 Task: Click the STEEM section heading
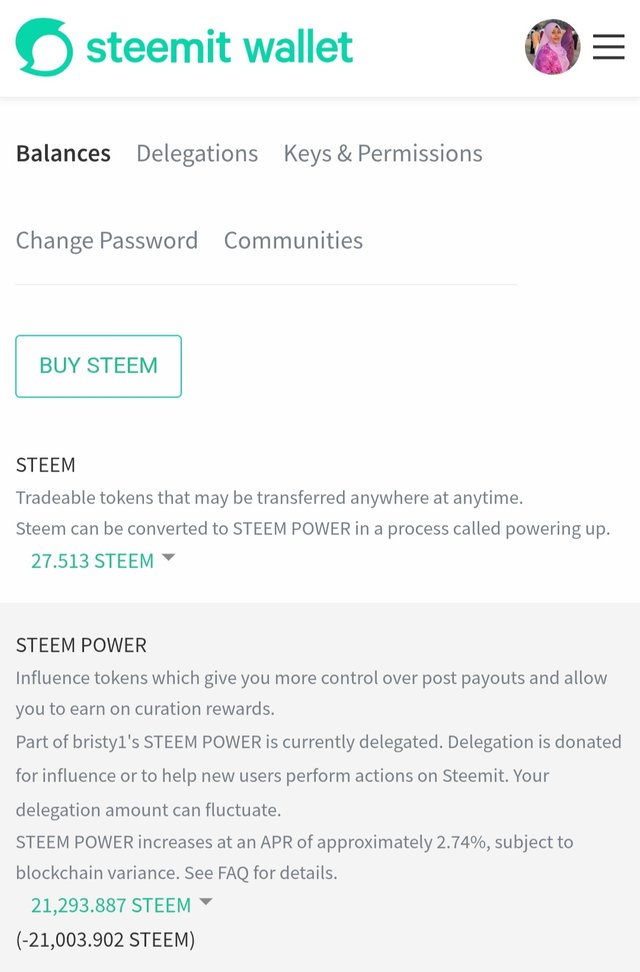click(46, 465)
